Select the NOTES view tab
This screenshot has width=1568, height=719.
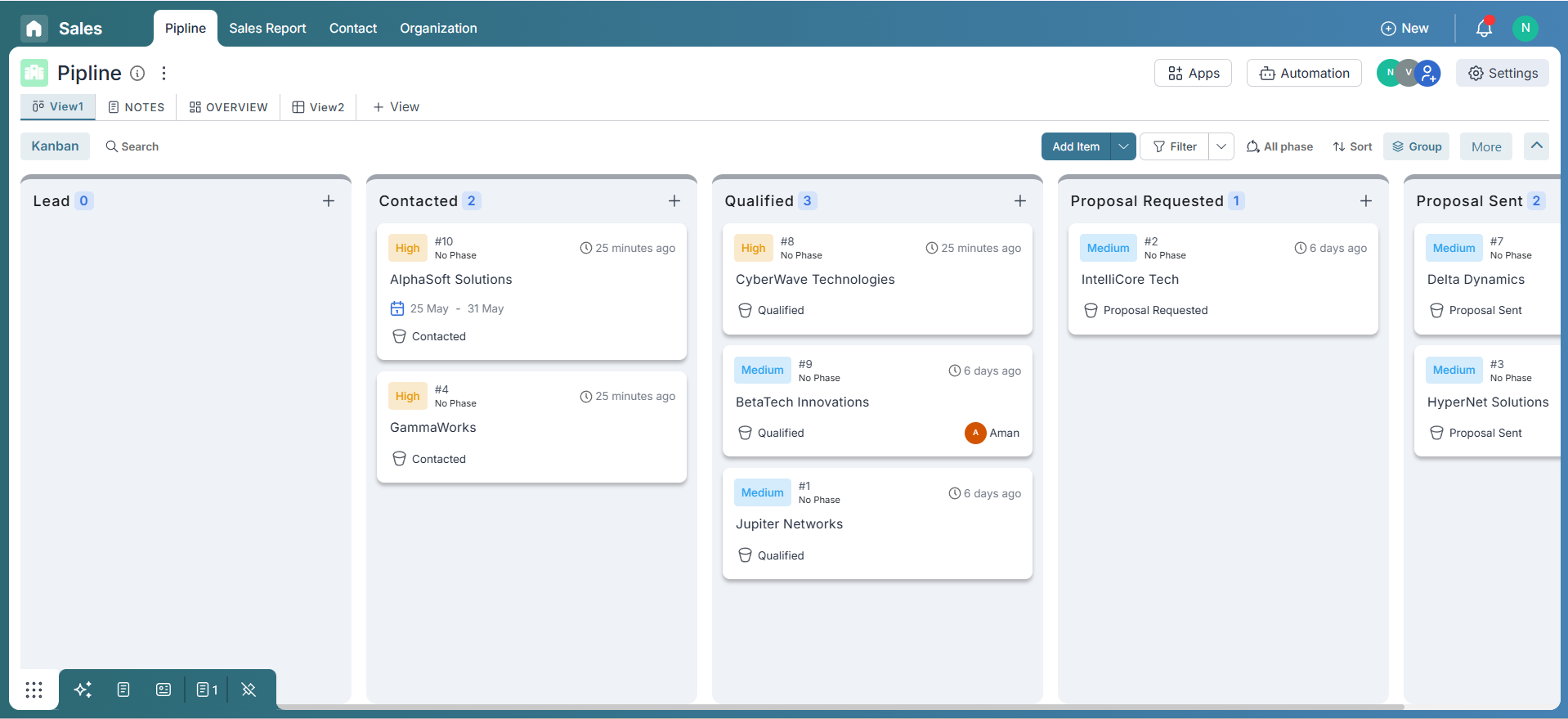pyautogui.click(x=136, y=107)
